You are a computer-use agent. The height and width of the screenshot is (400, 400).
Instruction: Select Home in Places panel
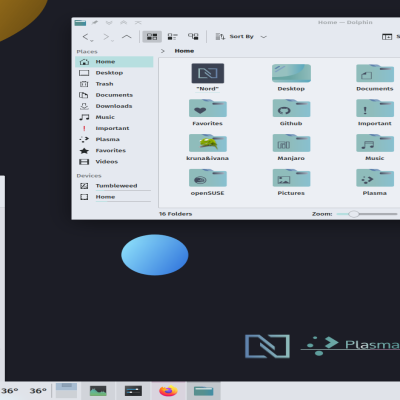point(114,62)
